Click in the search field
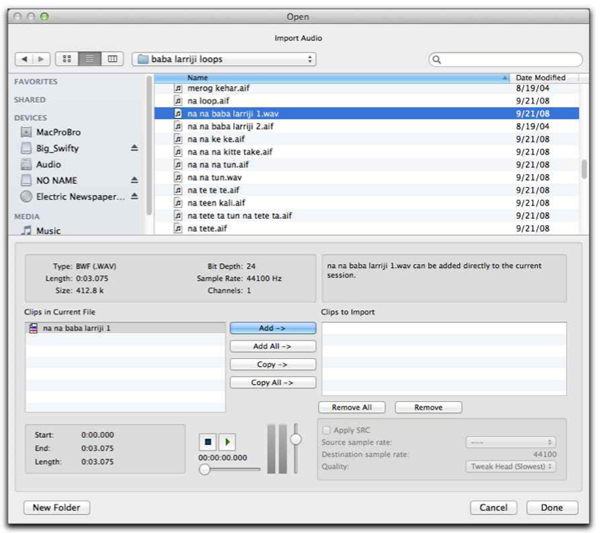The width and height of the screenshot is (600, 533). click(505, 60)
